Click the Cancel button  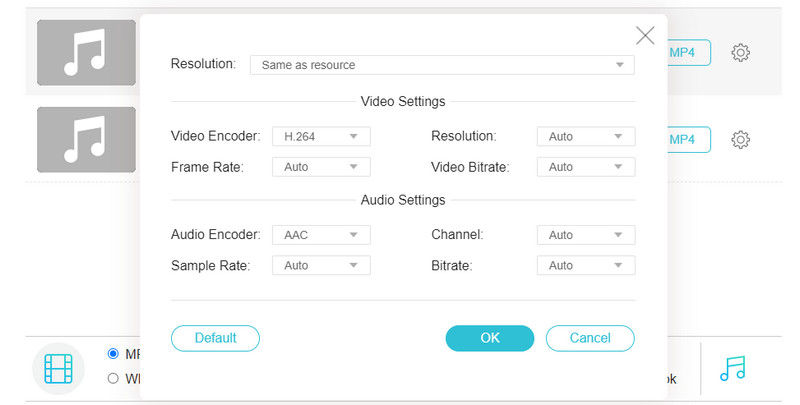pyautogui.click(x=590, y=338)
